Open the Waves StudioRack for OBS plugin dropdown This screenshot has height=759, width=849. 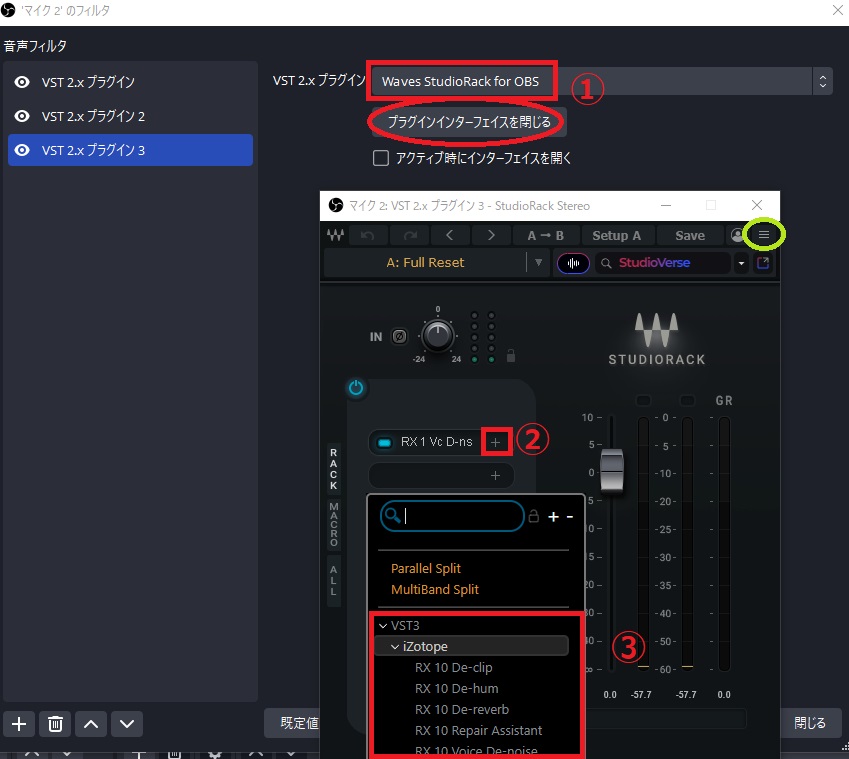(601, 81)
